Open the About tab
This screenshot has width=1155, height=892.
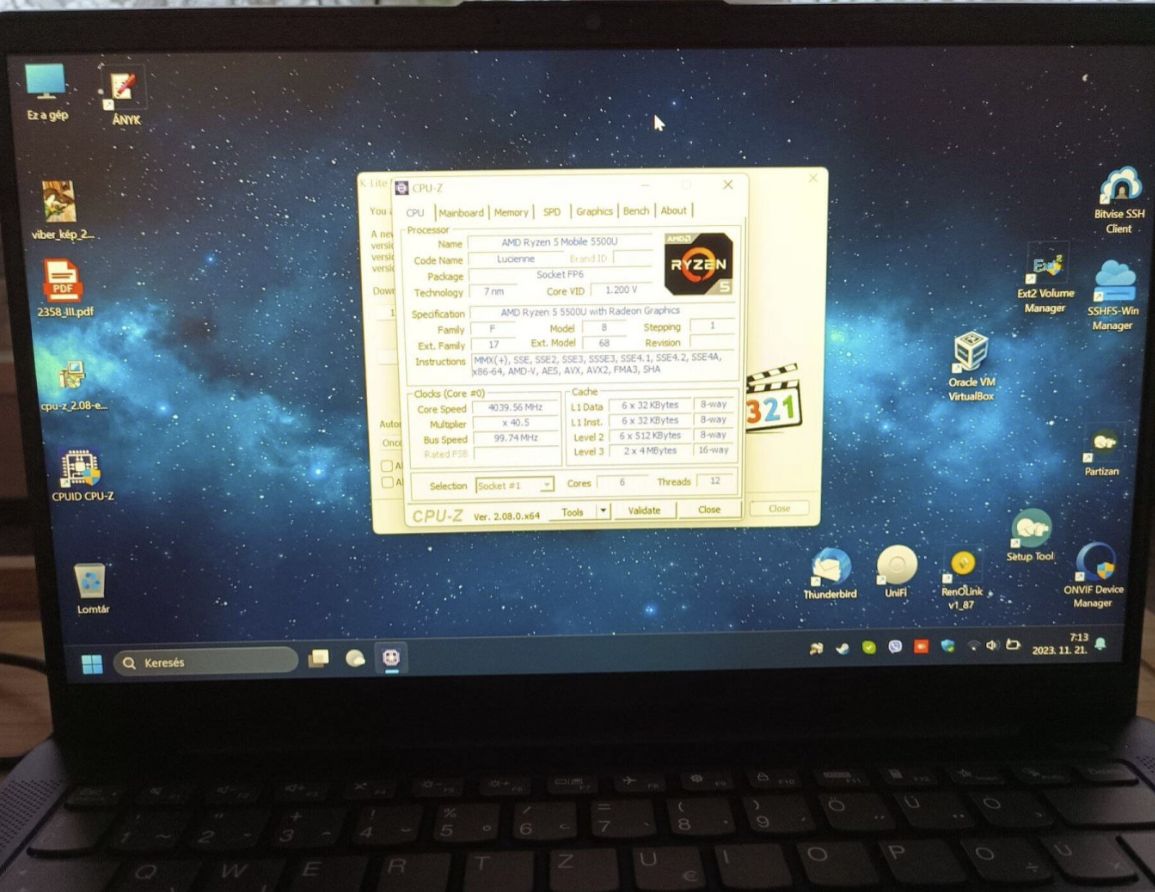pos(673,210)
